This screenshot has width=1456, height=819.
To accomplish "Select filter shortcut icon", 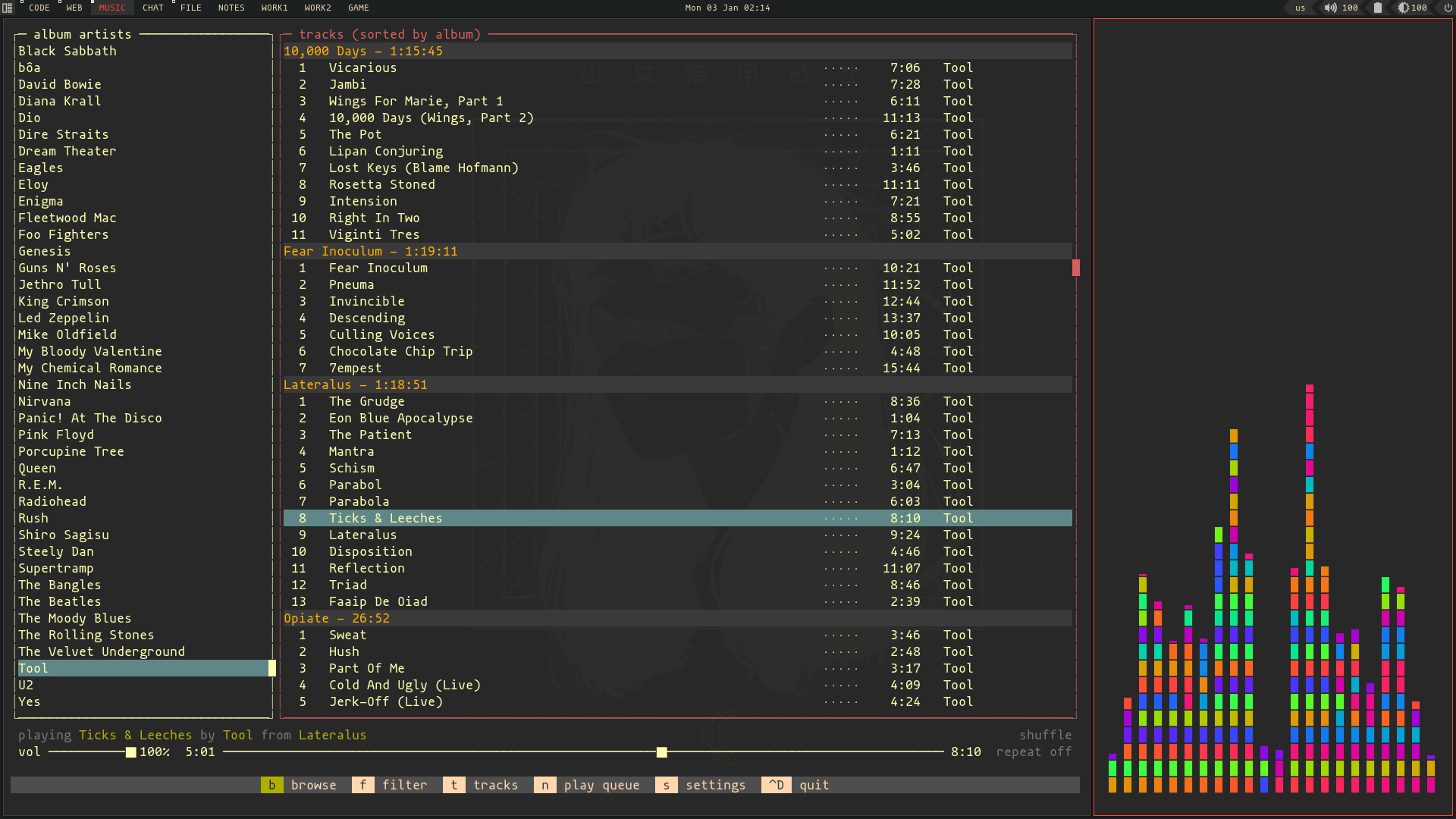I will click(x=363, y=784).
